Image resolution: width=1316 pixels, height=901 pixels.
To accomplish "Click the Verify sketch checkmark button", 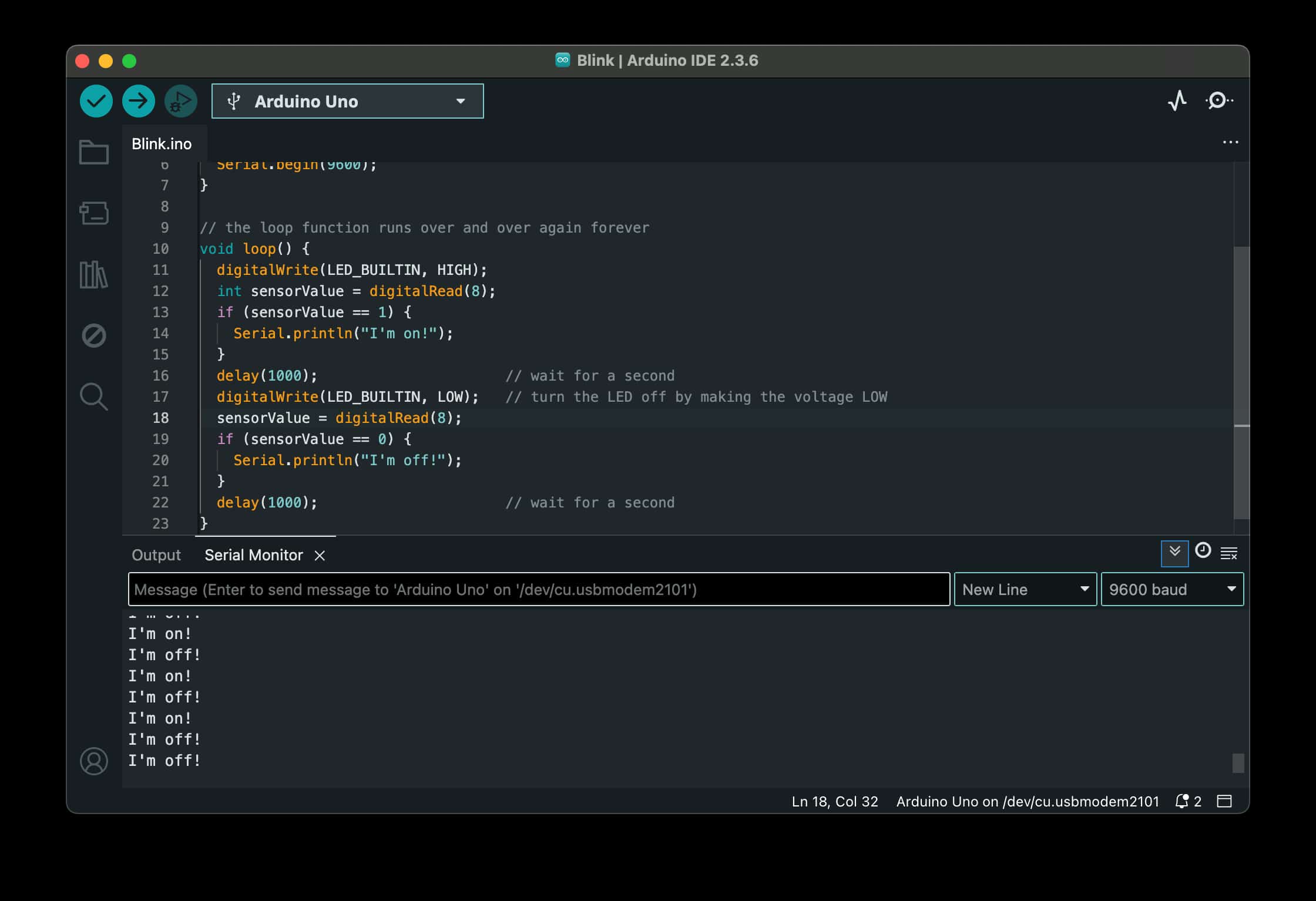I will 96,101.
